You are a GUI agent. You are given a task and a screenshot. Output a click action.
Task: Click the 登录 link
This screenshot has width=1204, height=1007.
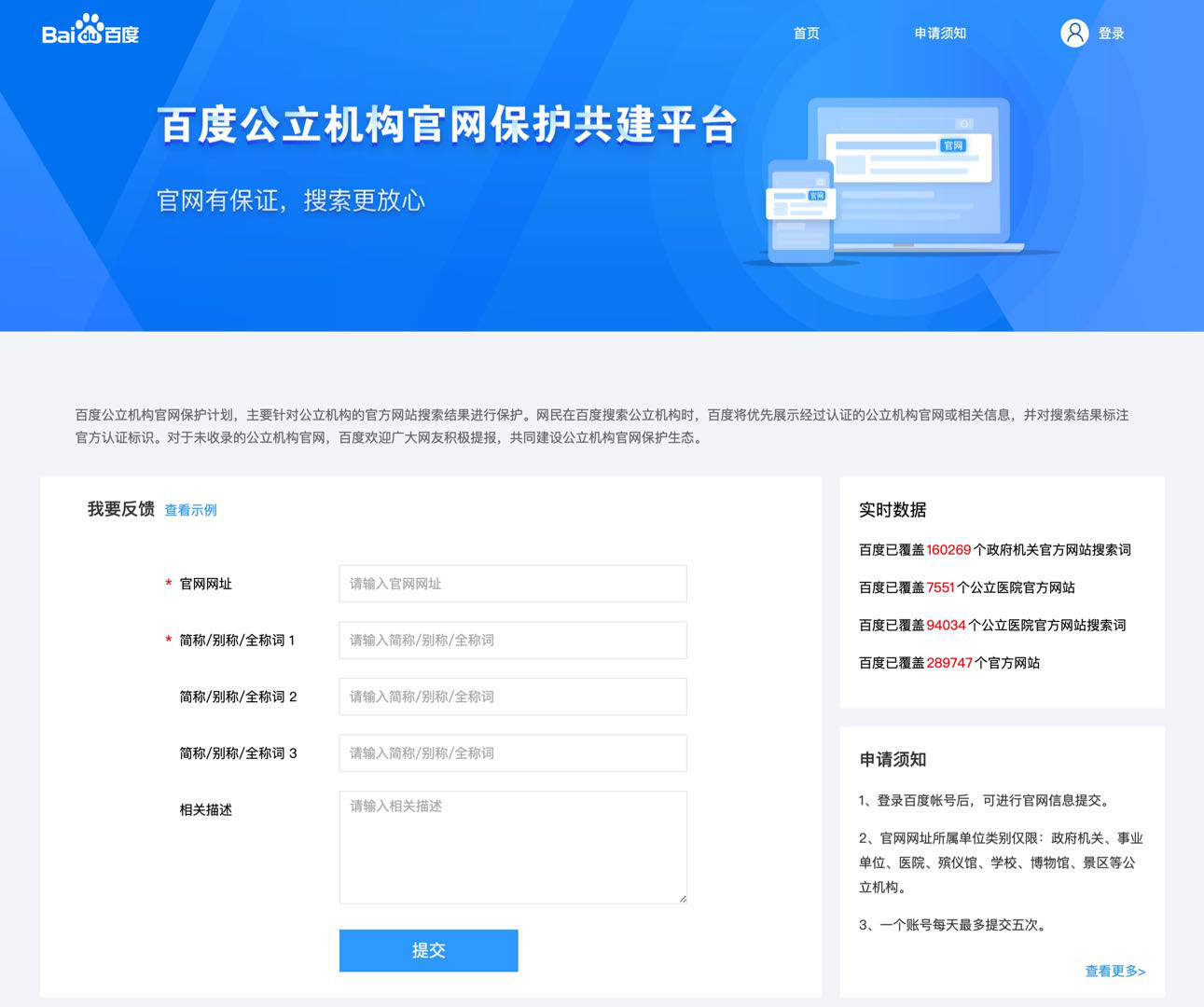(1111, 33)
